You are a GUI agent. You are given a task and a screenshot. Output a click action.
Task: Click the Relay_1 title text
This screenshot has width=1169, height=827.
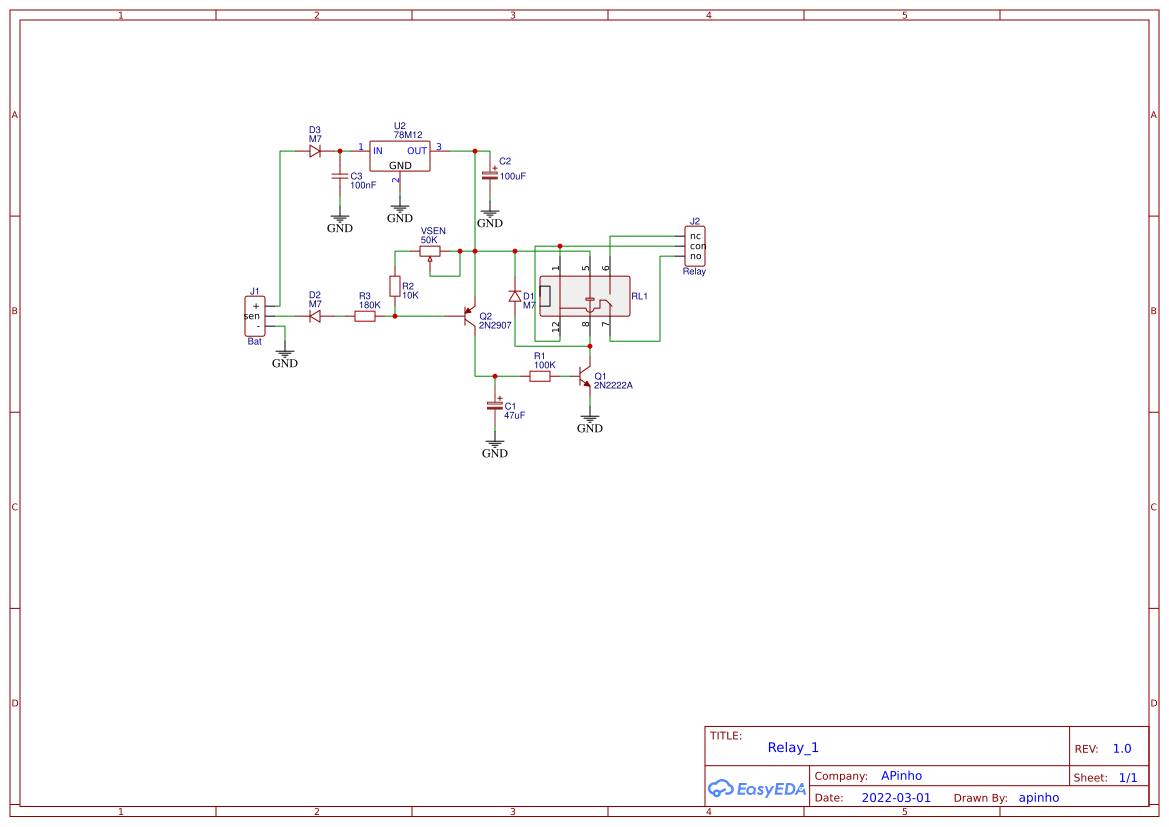(793, 747)
